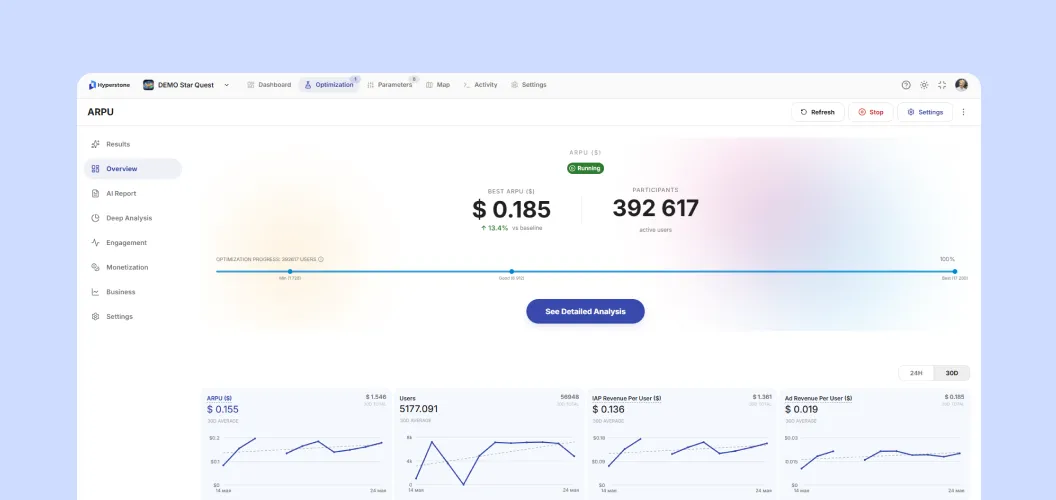
Task: Select Overview in the sidebar
Action: coord(133,168)
